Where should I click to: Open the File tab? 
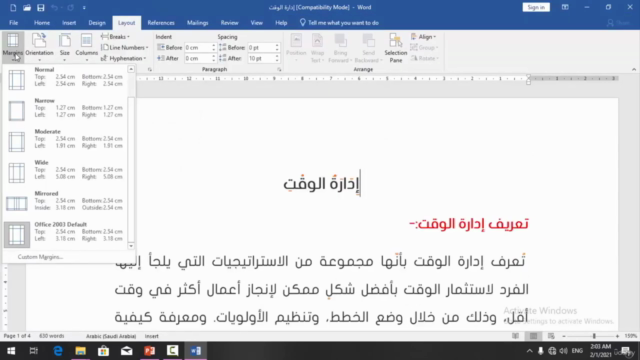tap(13, 23)
